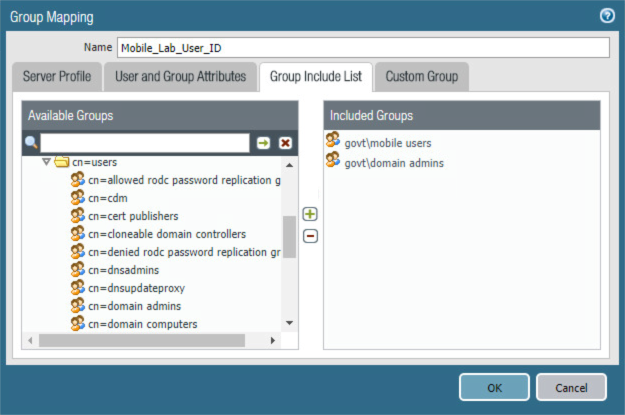This screenshot has width=625, height=415.
Task: Click the horizontal scrollbar right arrow
Action: click(274, 341)
